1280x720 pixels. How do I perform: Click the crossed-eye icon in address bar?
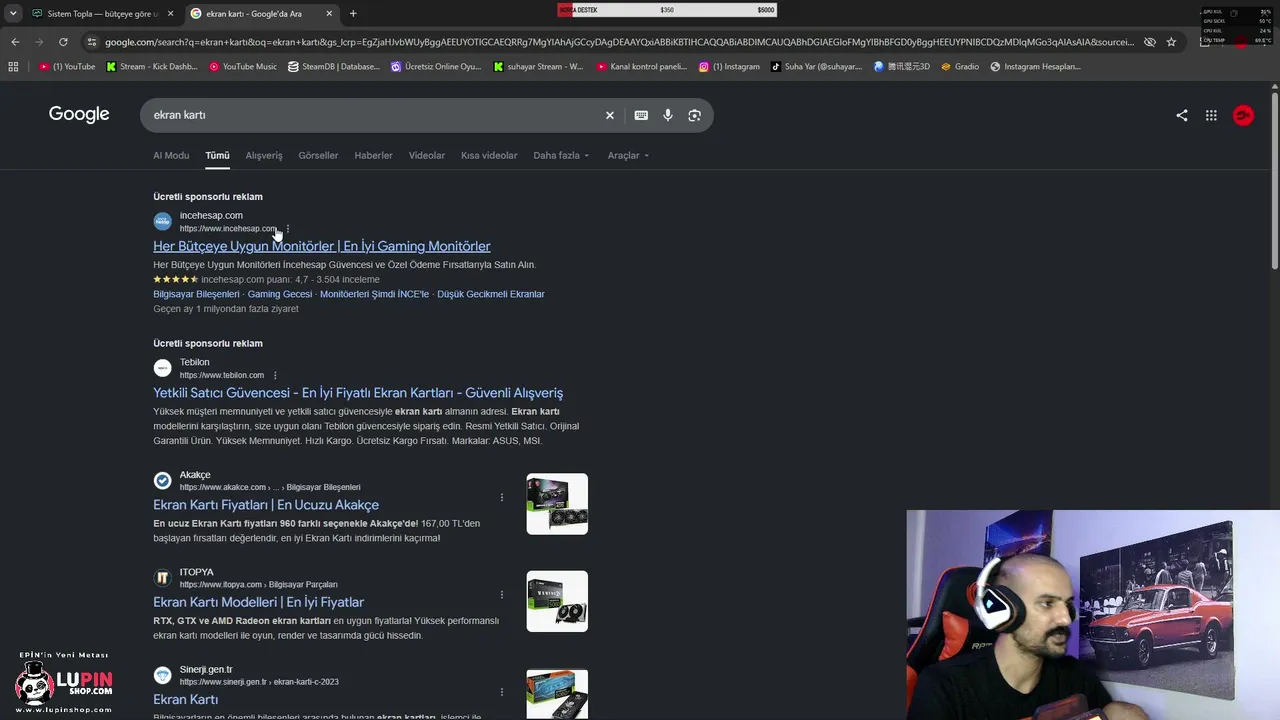(1150, 42)
